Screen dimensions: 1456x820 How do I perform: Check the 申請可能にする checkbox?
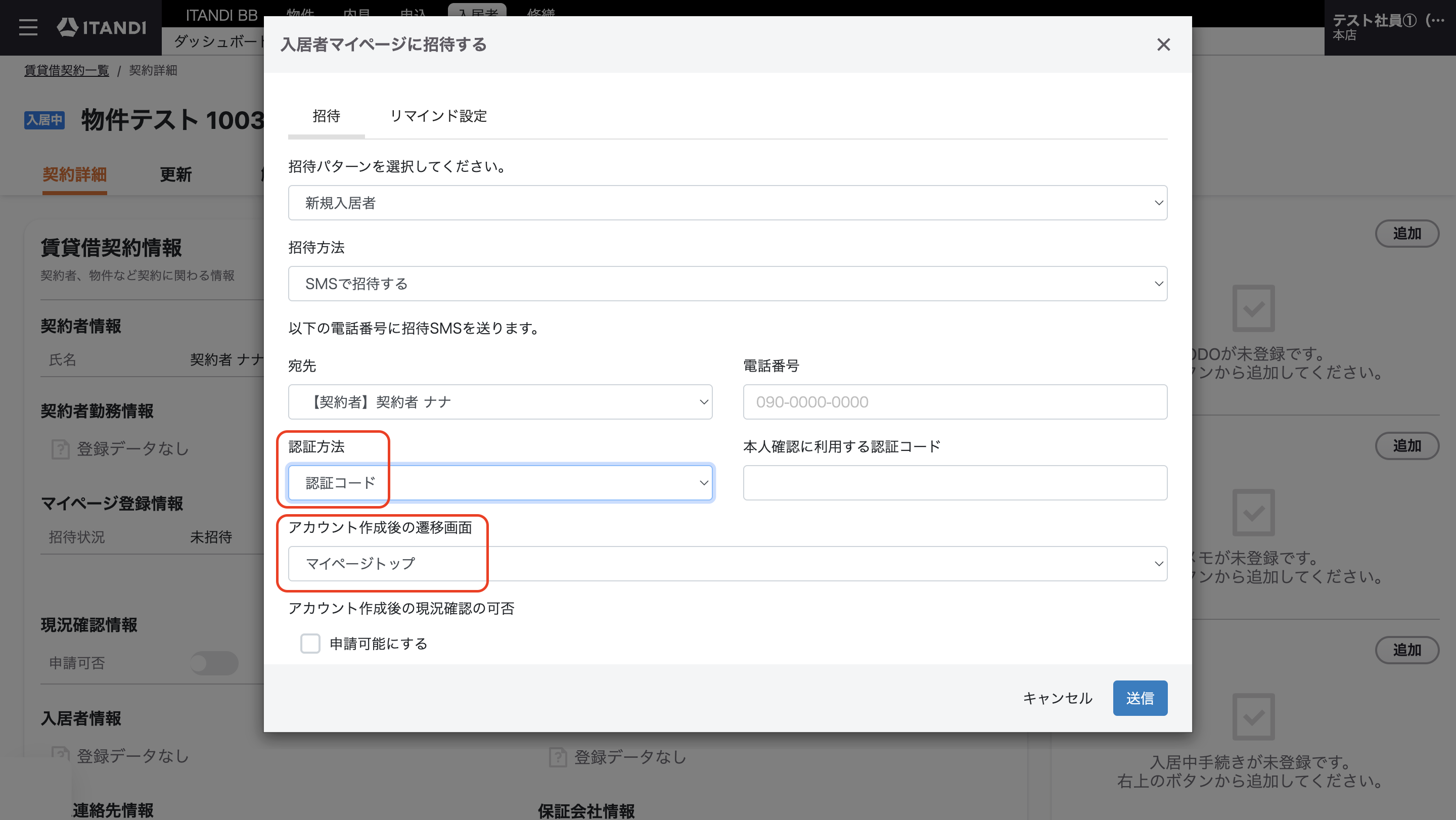pyautogui.click(x=310, y=644)
